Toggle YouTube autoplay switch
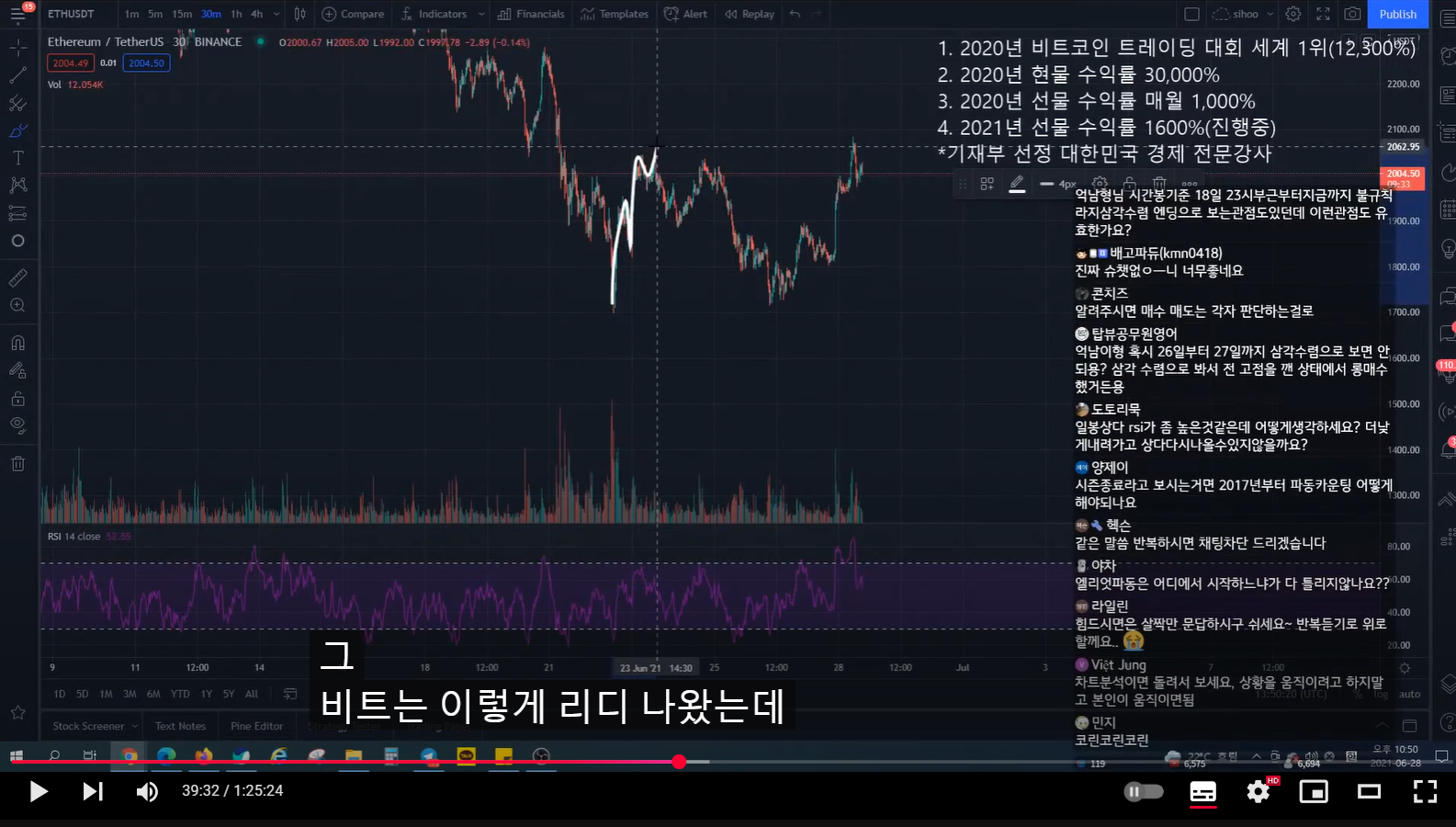The width and height of the screenshot is (1456, 827). [x=1144, y=791]
